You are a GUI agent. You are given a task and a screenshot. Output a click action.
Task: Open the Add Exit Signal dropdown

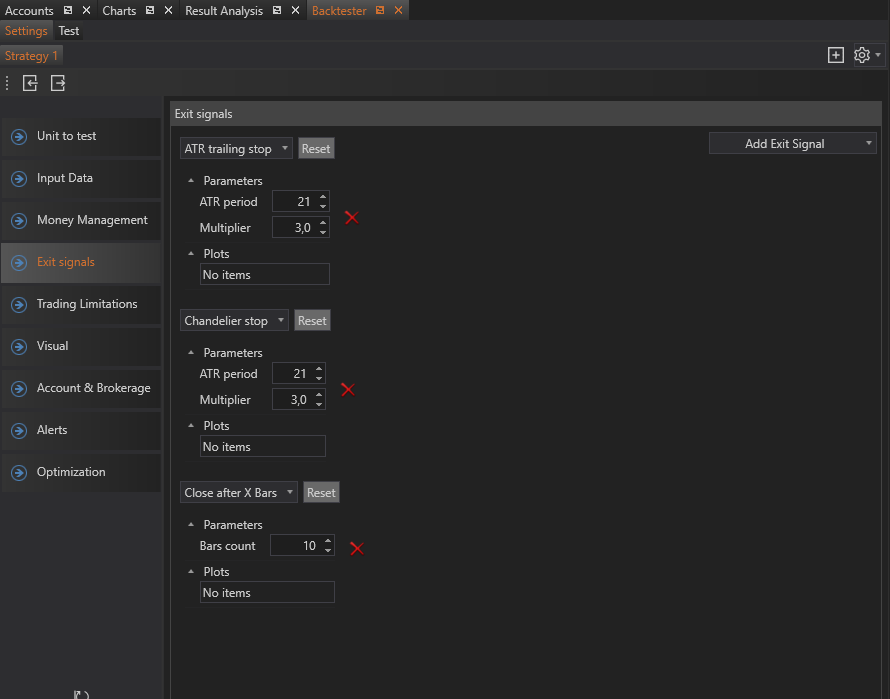coord(792,144)
